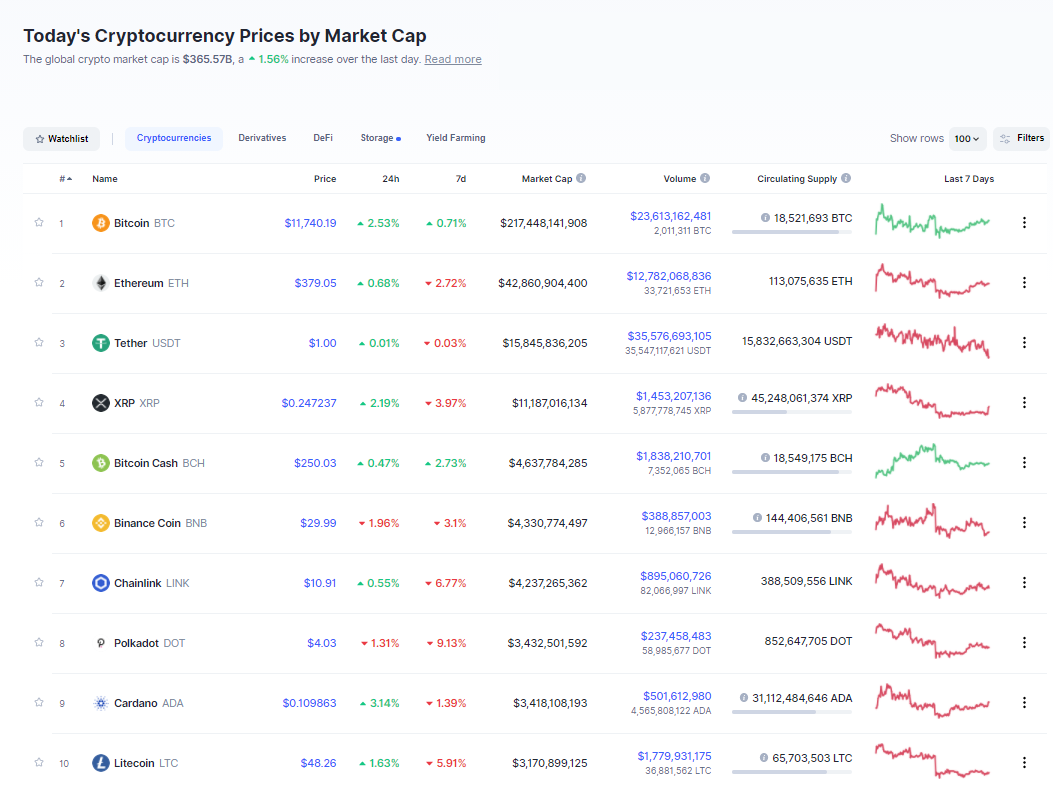Viewport: 1053px width, 787px height.
Task: Click the info icon beside Bitcoin's circulating supply
Action: [765, 218]
